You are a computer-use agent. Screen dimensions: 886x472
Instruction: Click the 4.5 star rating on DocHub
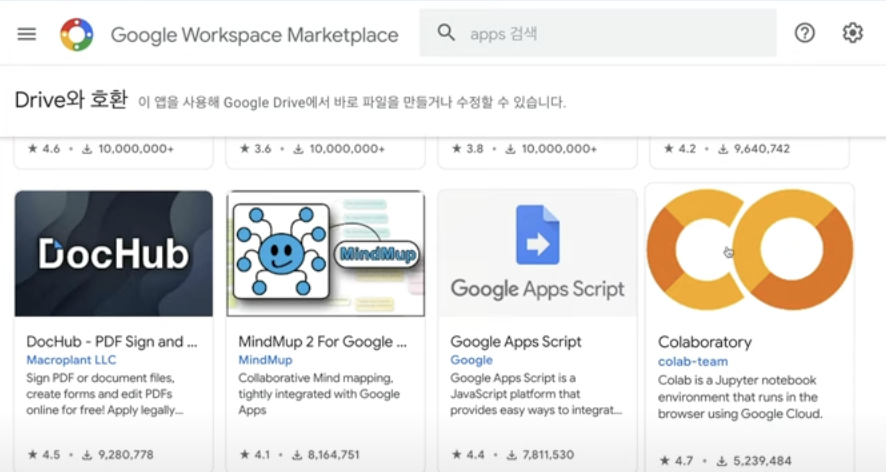pos(44,454)
